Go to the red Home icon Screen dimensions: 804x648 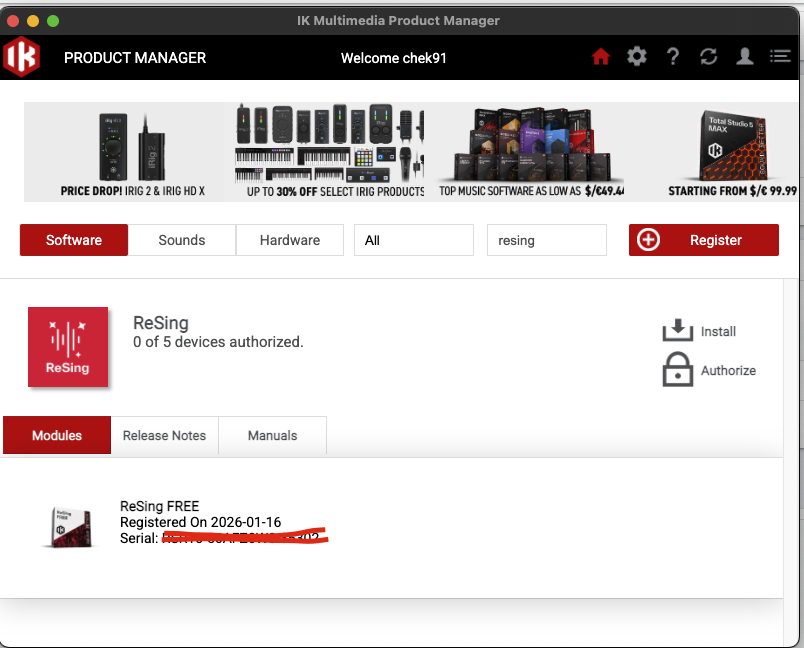pos(600,56)
